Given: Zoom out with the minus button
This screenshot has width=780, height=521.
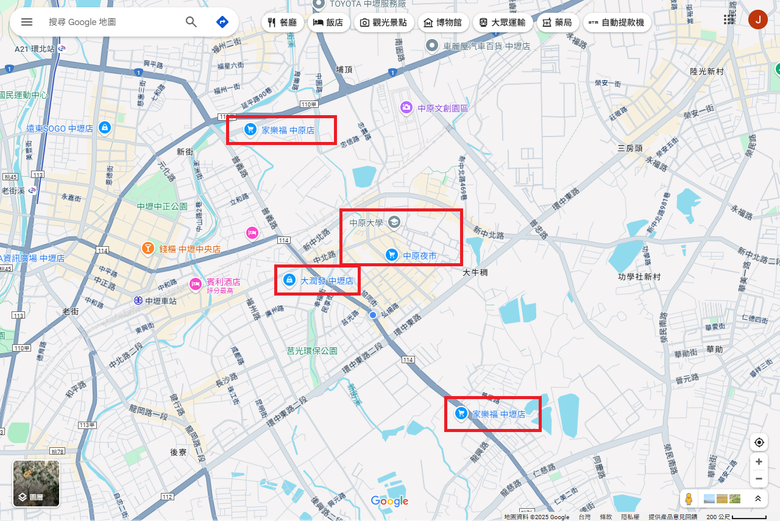Looking at the screenshot, I should tap(759, 479).
